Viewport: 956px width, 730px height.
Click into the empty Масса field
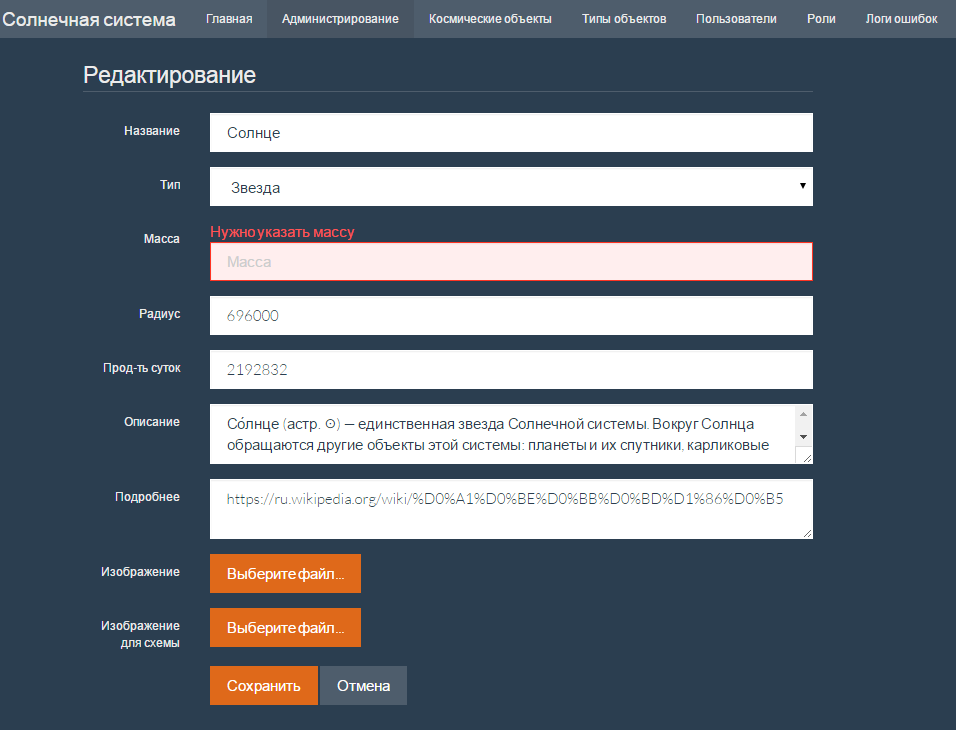coord(511,262)
